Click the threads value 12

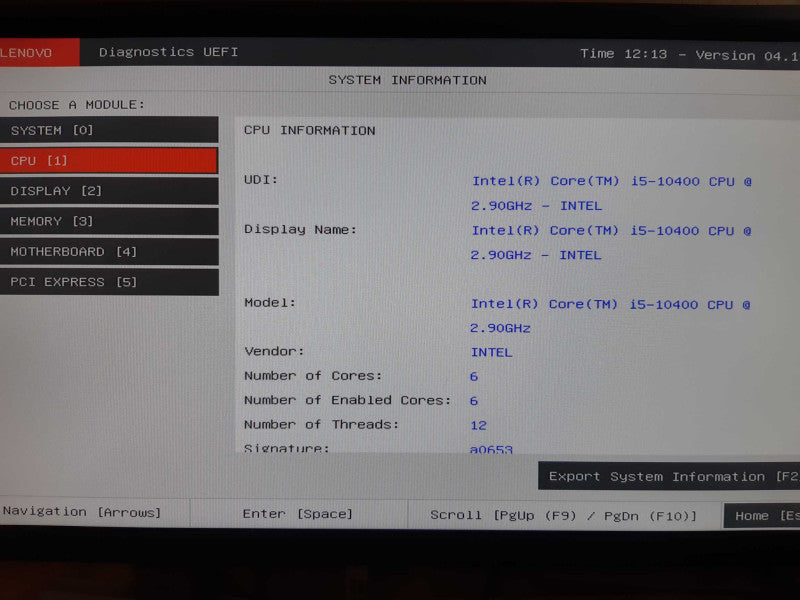tap(478, 426)
